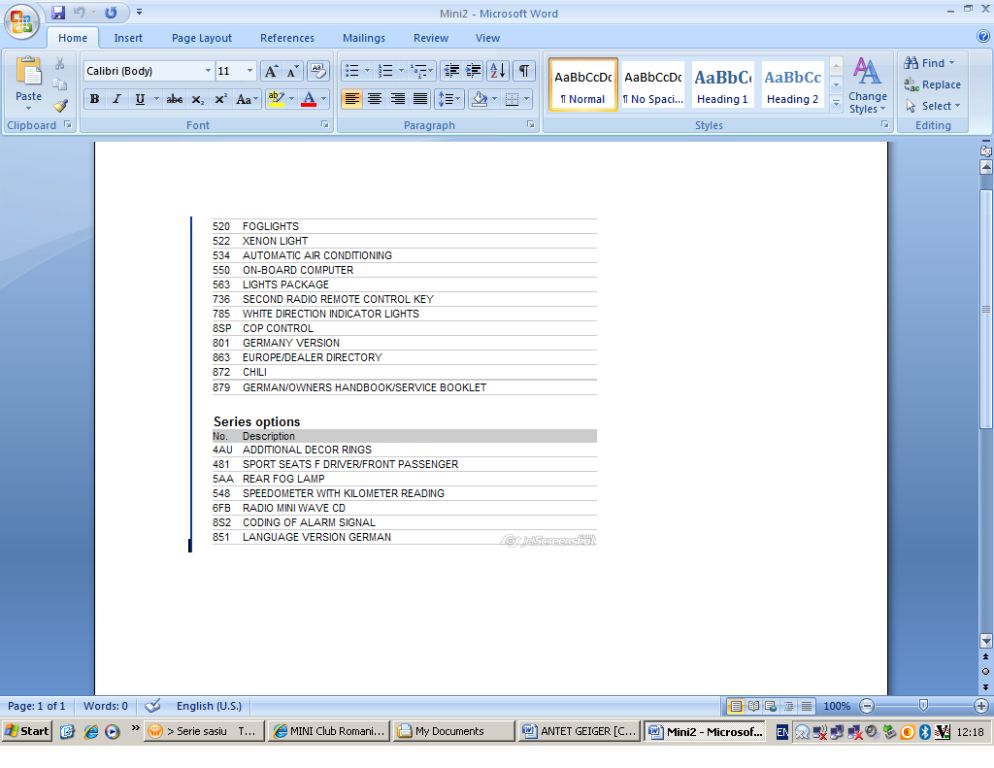Image resolution: width=994 pixels, height=768 pixels.
Task: Expand the Line Spacing dropdown
Action: (x=455, y=100)
